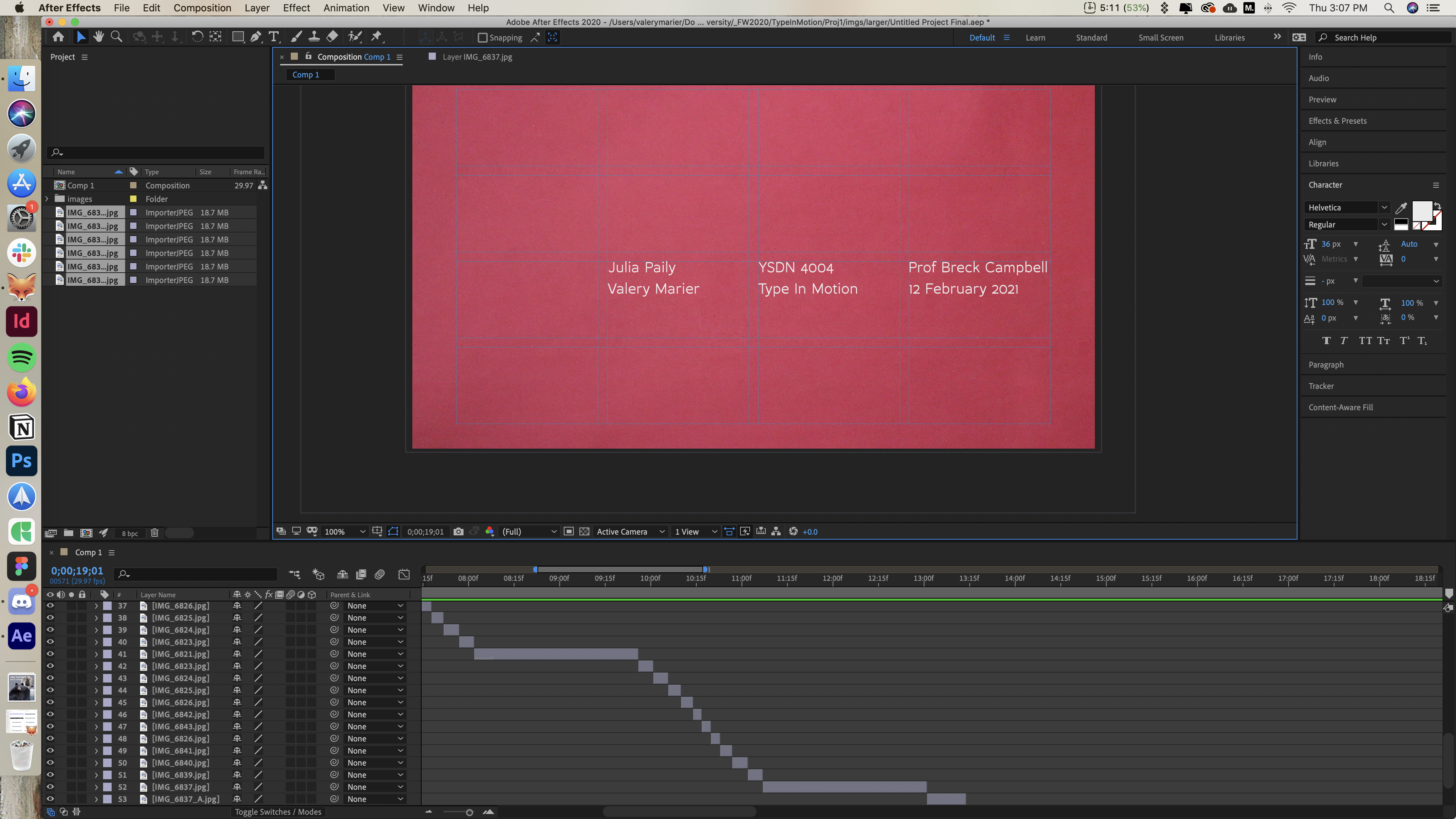
Task: Click the white fill color swatch
Action: click(1422, 211)
